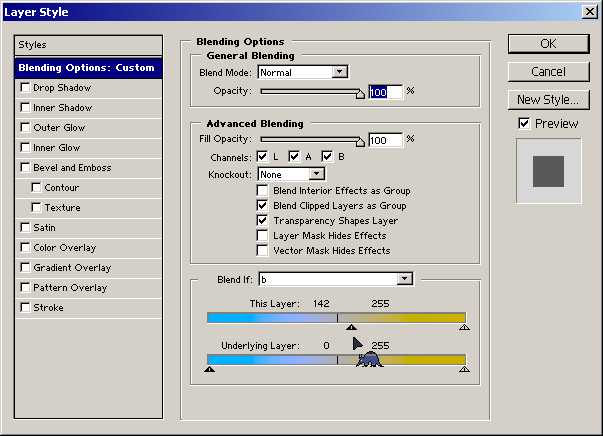Open the Knockout dropdown
The width and height of the screenshot is (603, 436).
click(317, 174)
